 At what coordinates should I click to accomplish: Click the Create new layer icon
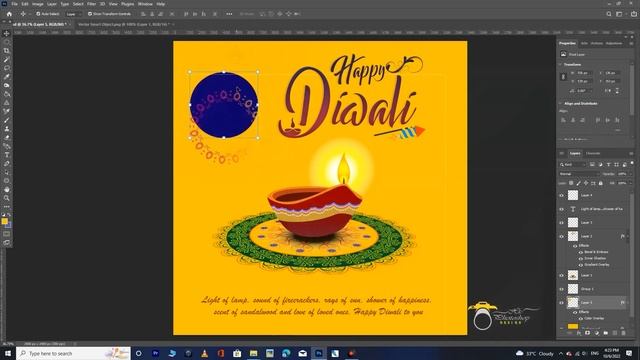[x=614, y=333]
